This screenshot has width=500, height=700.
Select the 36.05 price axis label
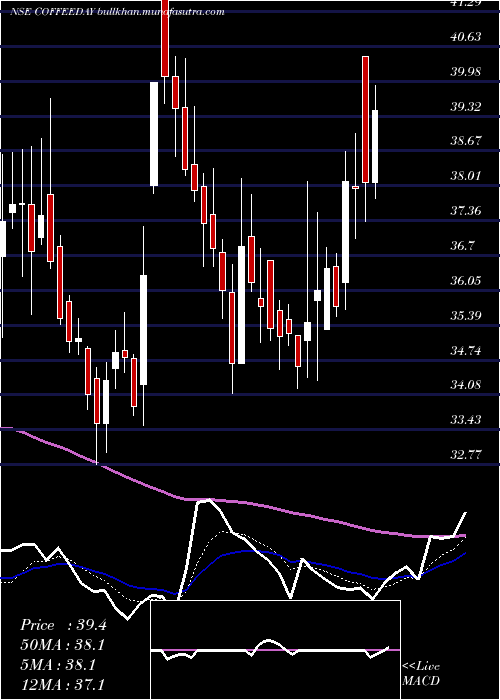(466, 280)
